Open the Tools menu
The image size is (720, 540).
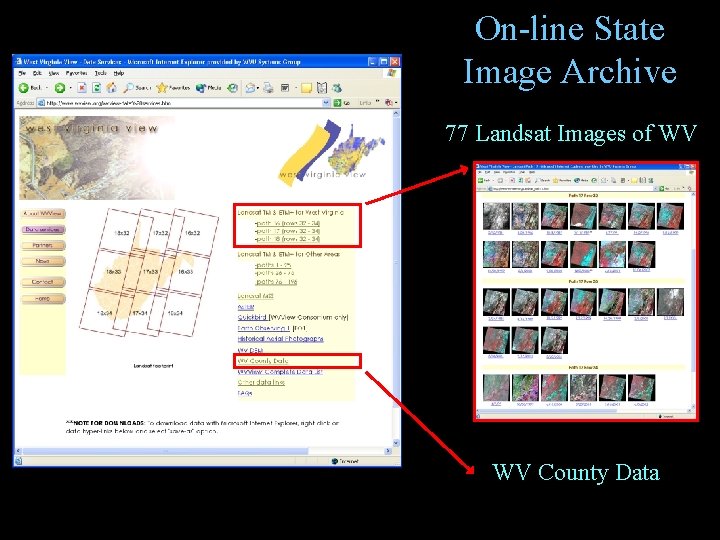point(101,73)
